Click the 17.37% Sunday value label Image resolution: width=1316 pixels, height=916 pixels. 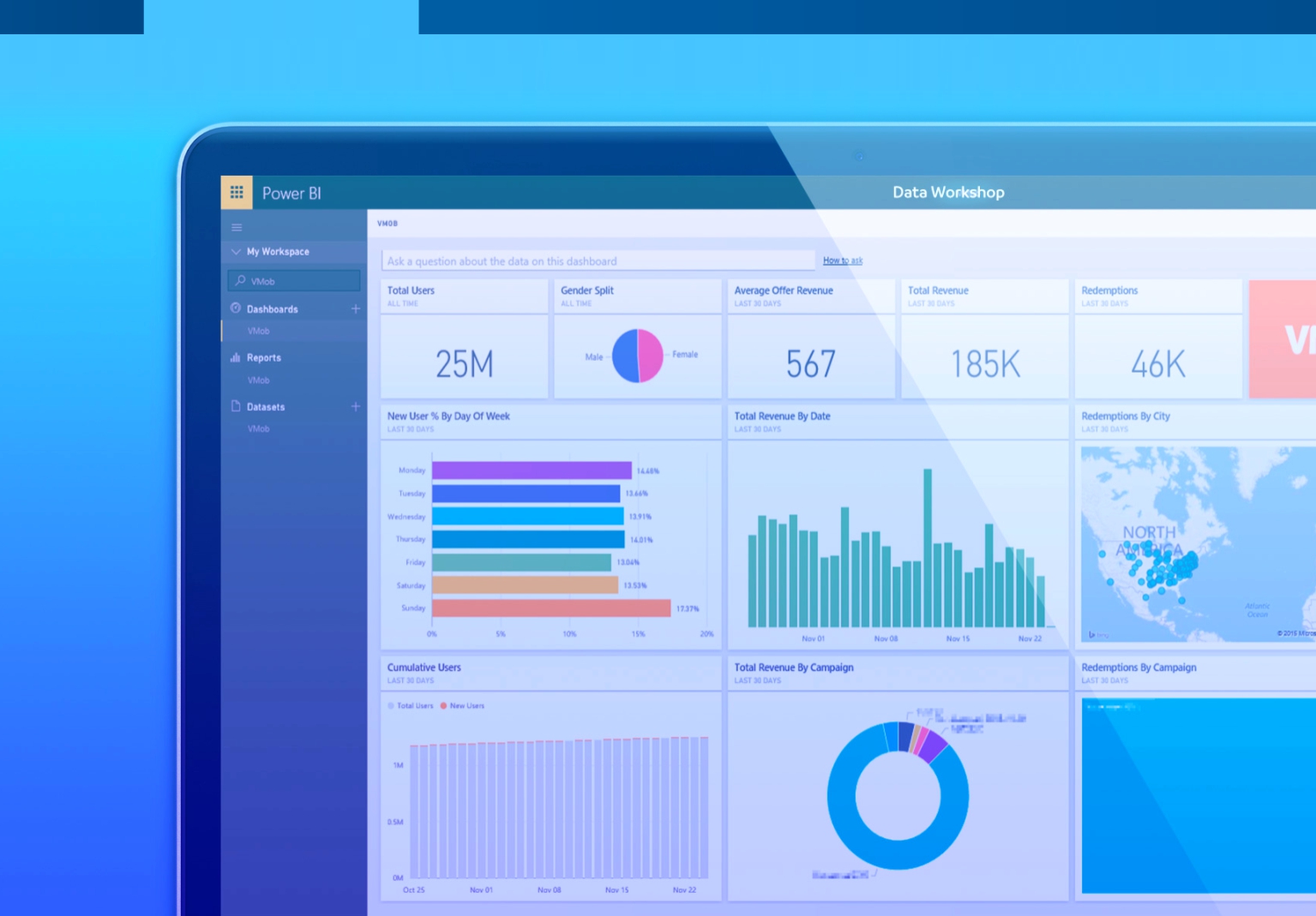tap(688, 608)
